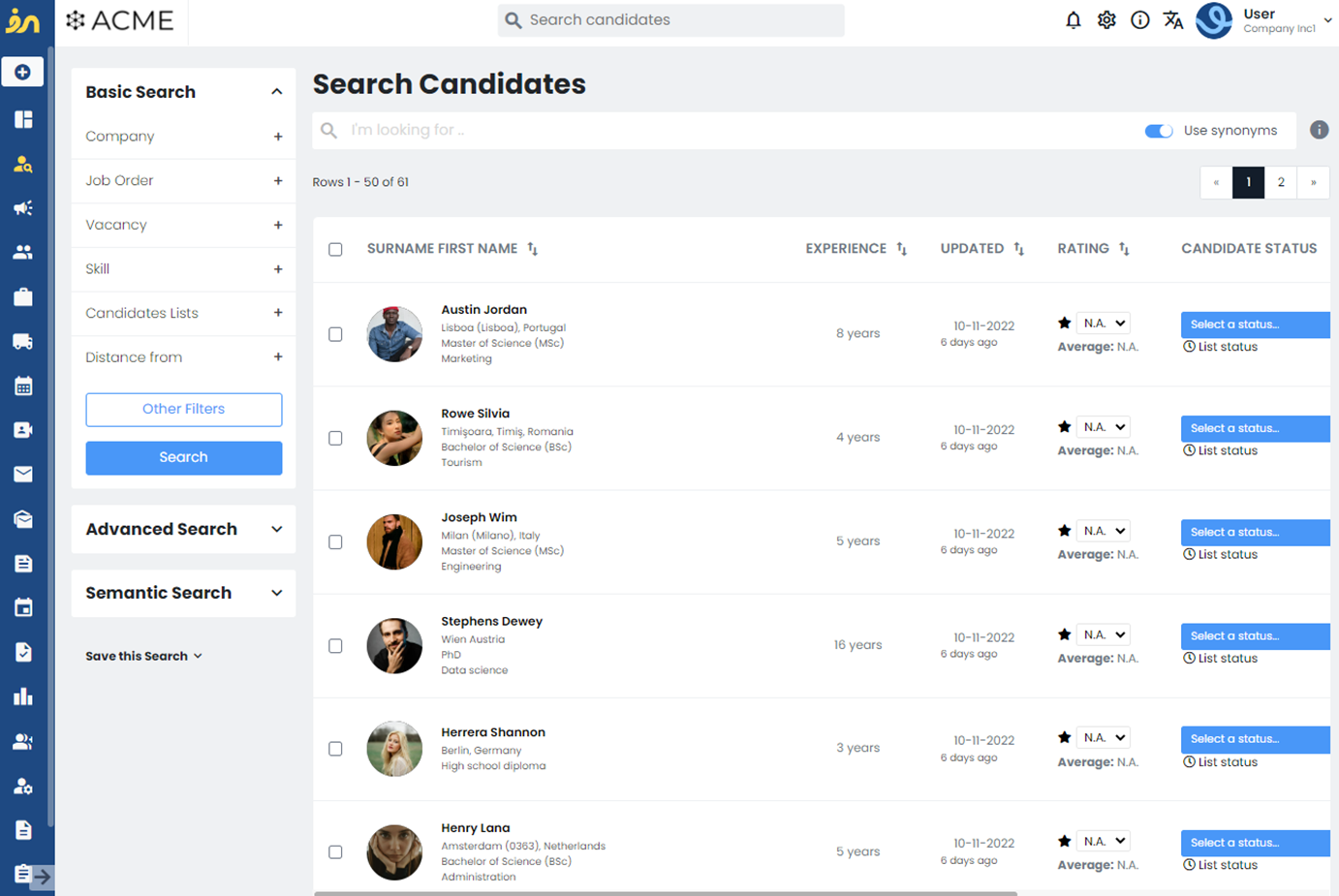Focus the top Search candidates field
Image resolution: width=1339 pixels, height=896 pixels.
click(670, 20)
